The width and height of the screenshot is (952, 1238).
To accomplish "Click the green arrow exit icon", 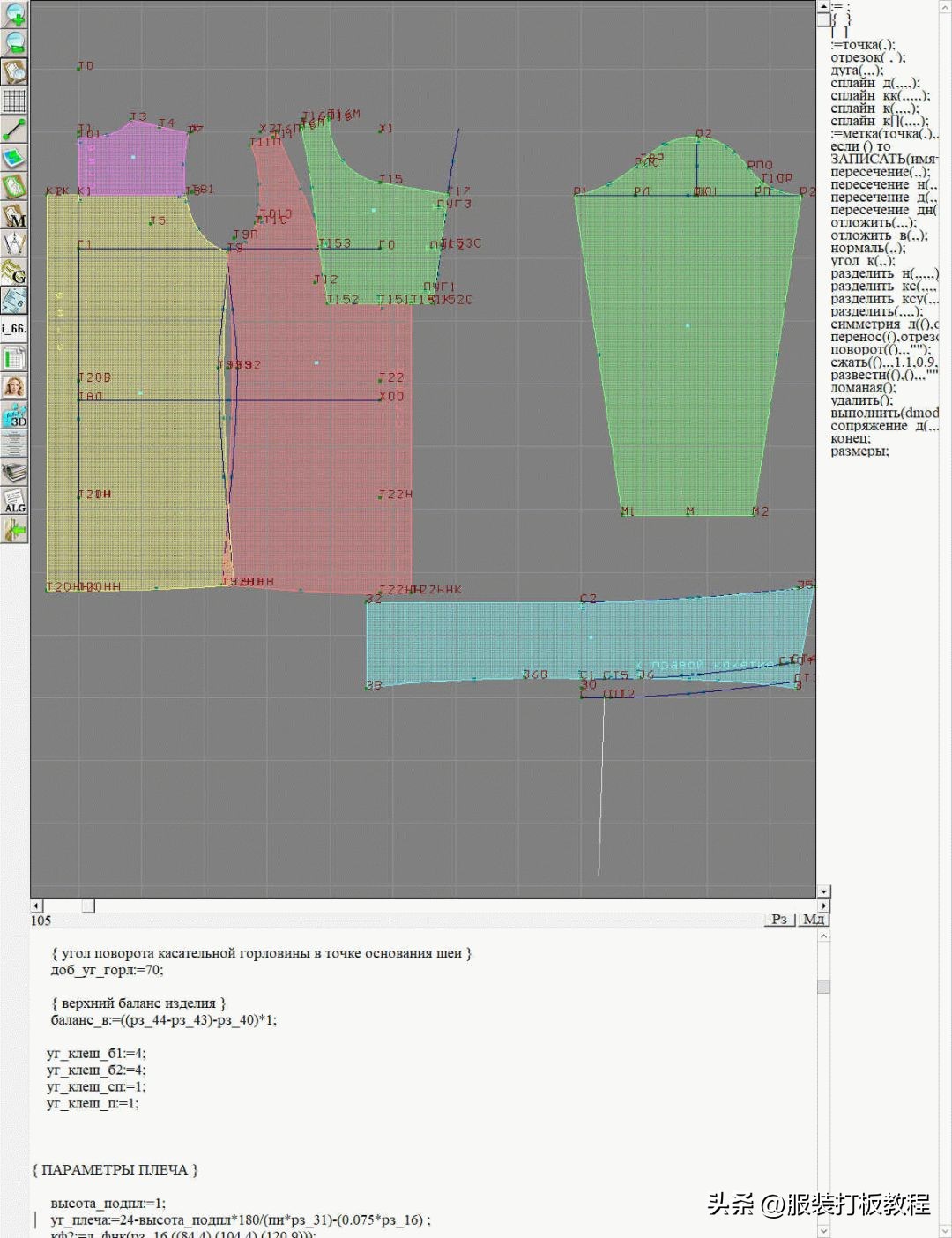I will (15, 530).
